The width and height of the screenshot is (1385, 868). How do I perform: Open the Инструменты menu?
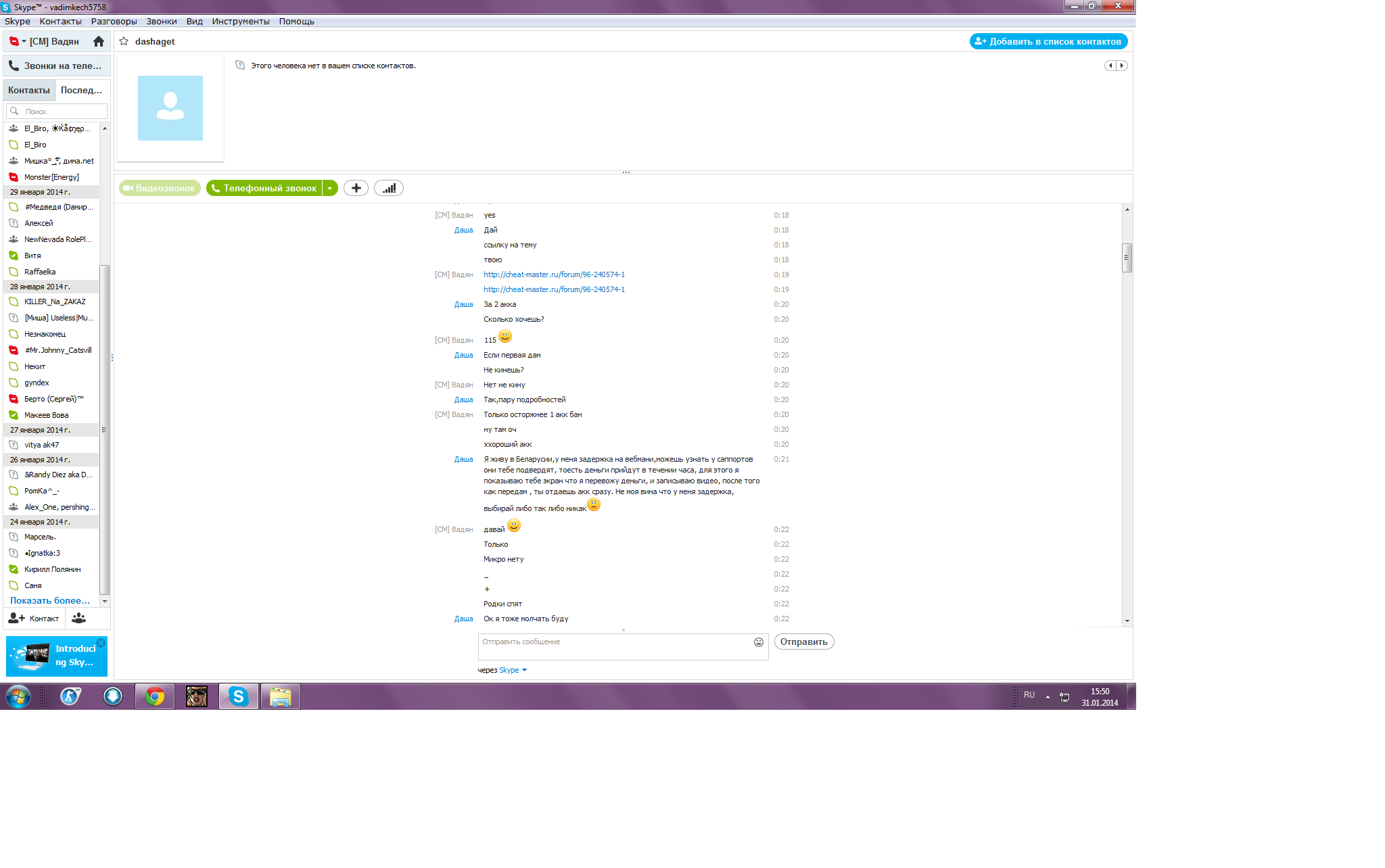240,22
